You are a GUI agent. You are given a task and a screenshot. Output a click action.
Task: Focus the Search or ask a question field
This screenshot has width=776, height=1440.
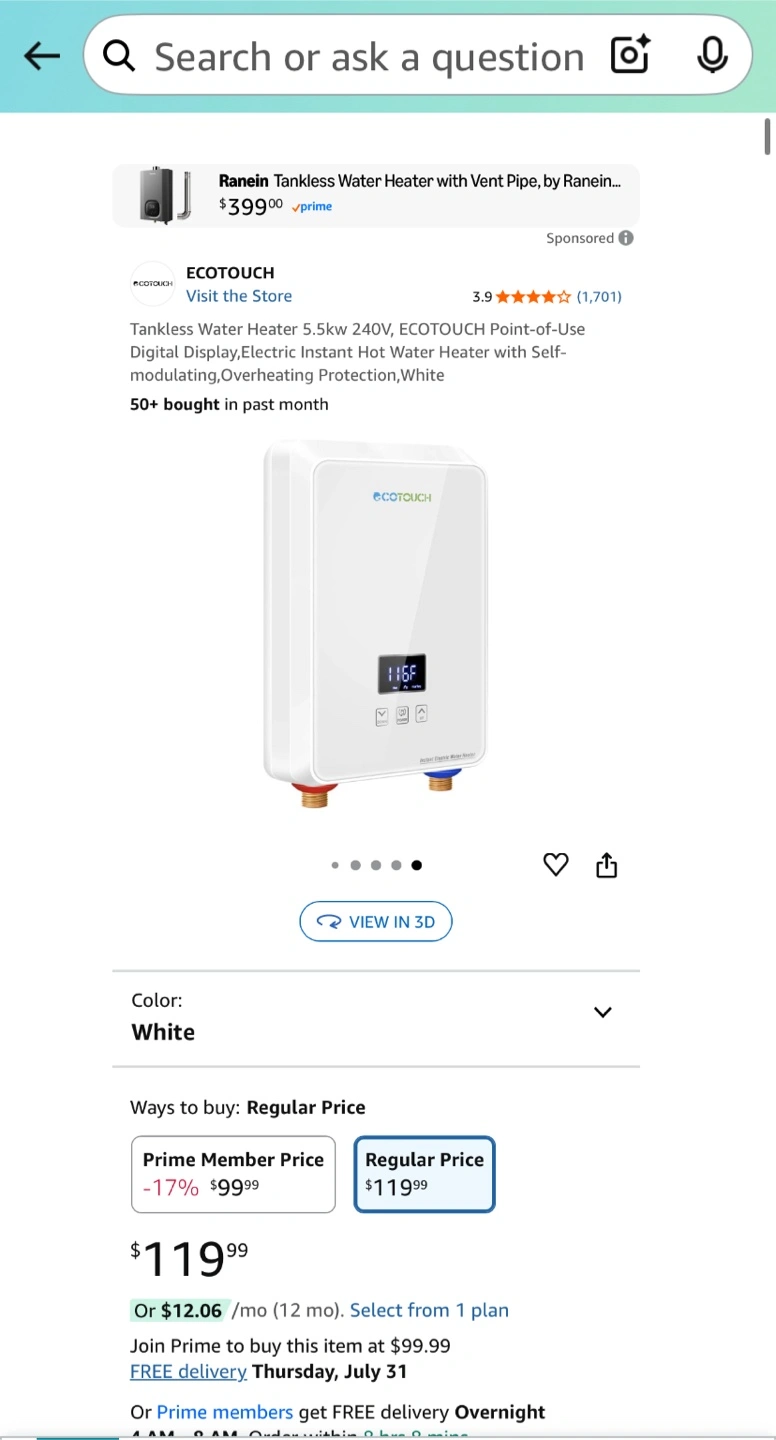coord(368,57)
